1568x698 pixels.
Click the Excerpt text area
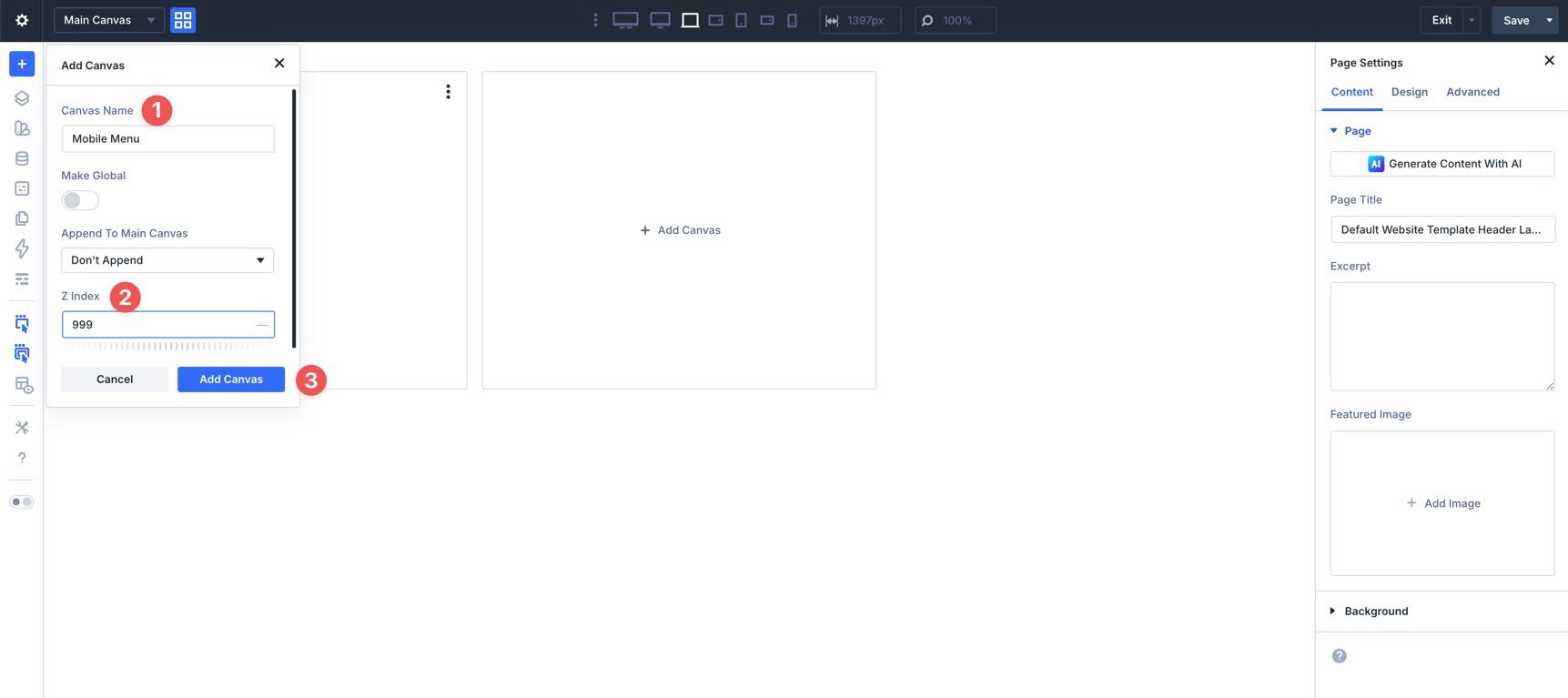(1442, 337)
